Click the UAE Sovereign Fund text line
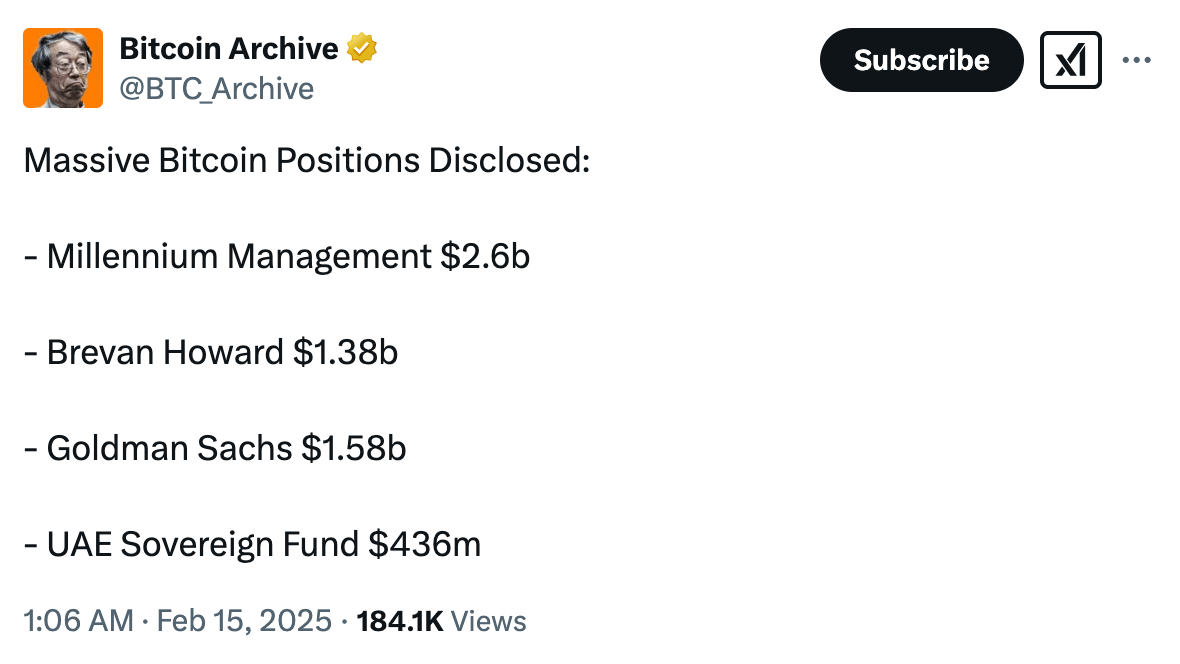The width and height of the screenshot is (1180, 664). pos(252,545)
